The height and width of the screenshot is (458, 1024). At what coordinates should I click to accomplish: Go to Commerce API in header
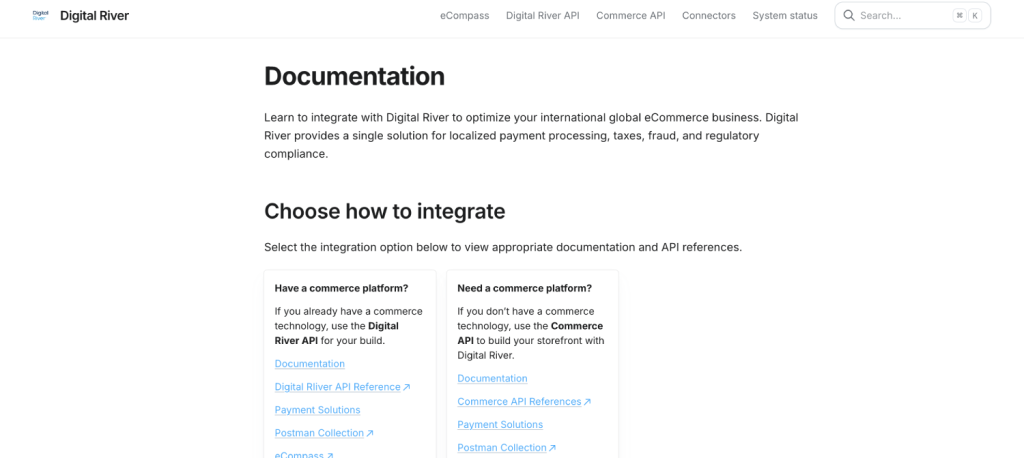point(630,16)
